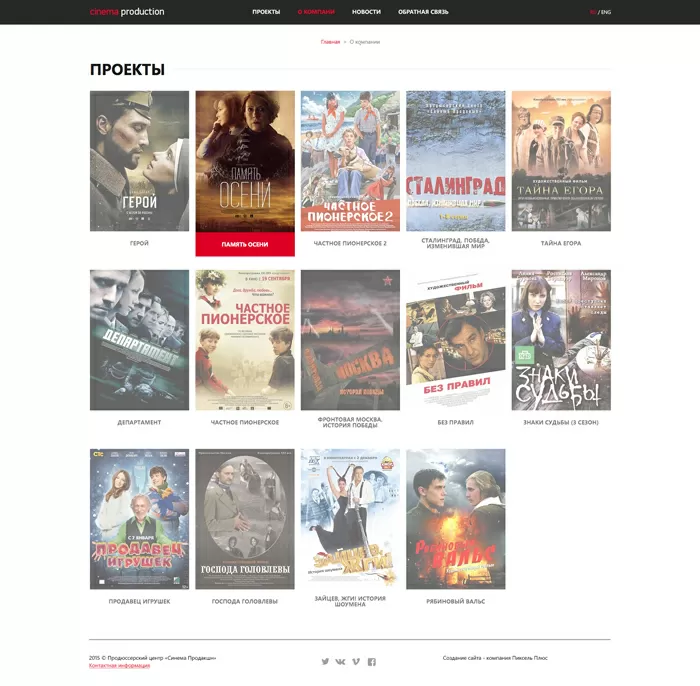This screenshot has height=686, width=700.
Task: Open the Facebook social icon in footer
Action: pos(371,661)
